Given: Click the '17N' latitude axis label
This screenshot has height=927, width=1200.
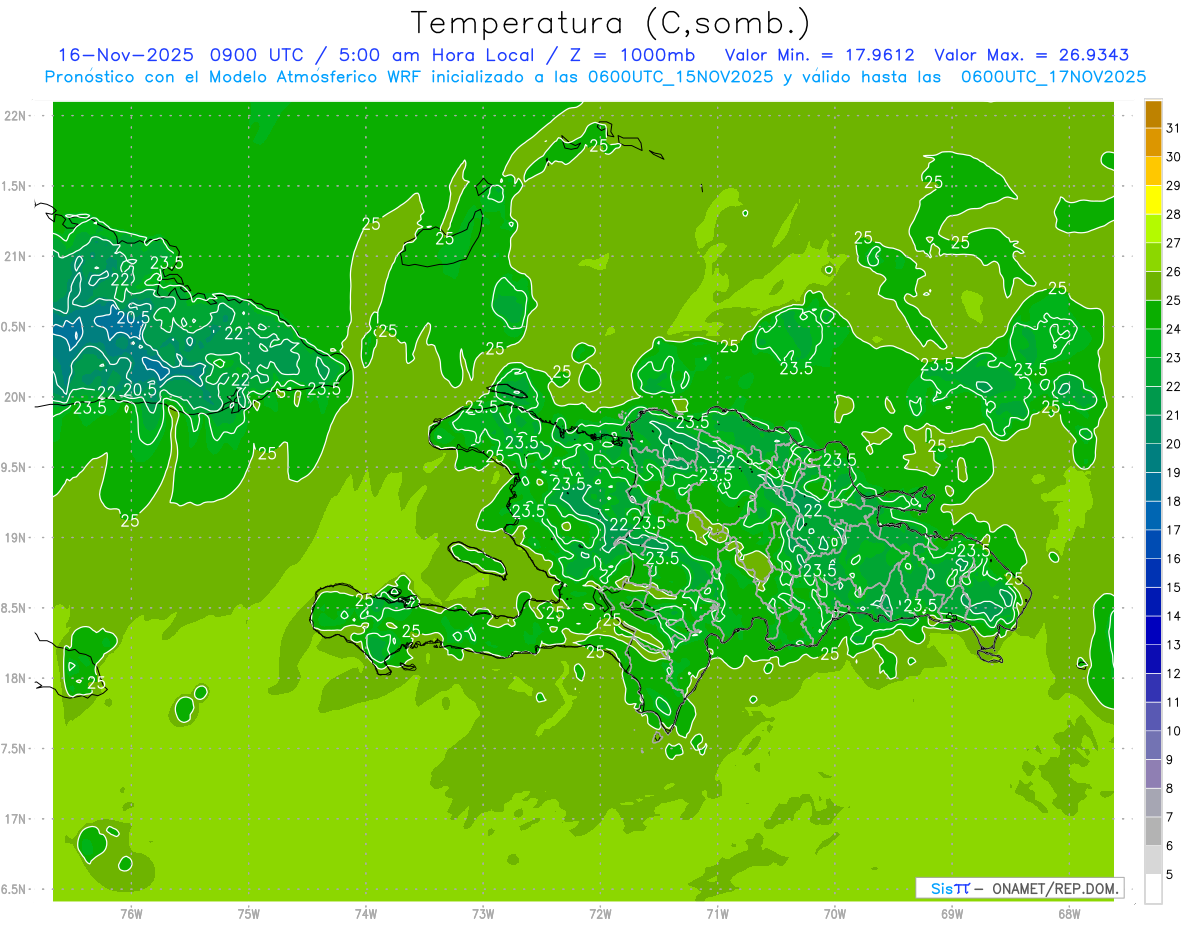Looking at the screenshot, I should pos(15,819).
